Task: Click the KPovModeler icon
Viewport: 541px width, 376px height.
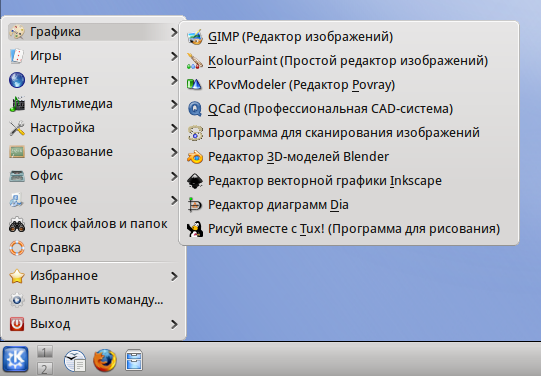Action: [x=195, y=85]
